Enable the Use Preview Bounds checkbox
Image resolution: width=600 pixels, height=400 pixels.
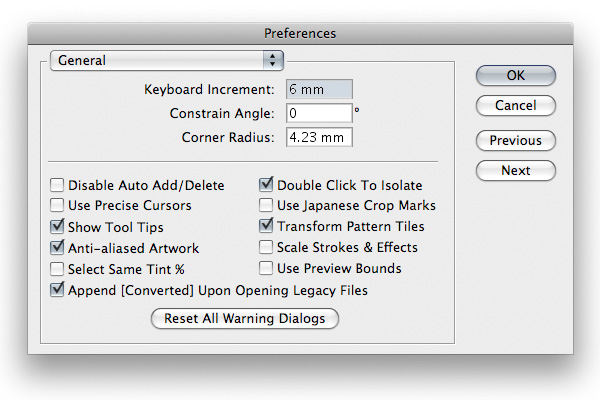tap(266, 268)
